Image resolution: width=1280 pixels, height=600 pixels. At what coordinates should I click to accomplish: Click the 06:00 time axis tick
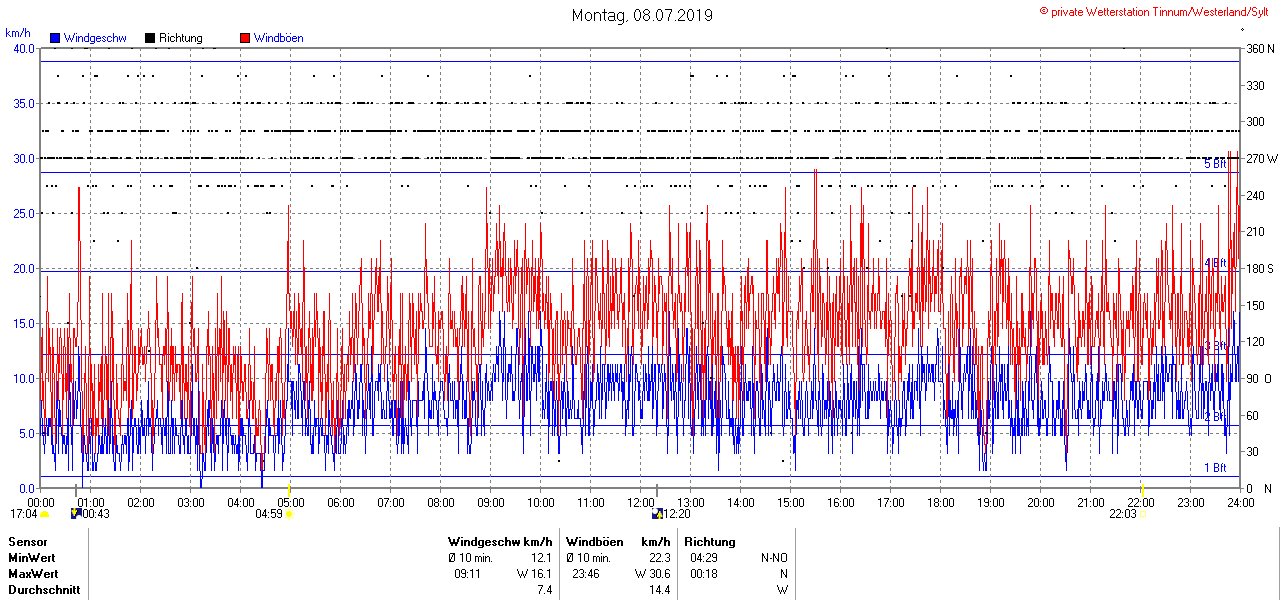340,502
